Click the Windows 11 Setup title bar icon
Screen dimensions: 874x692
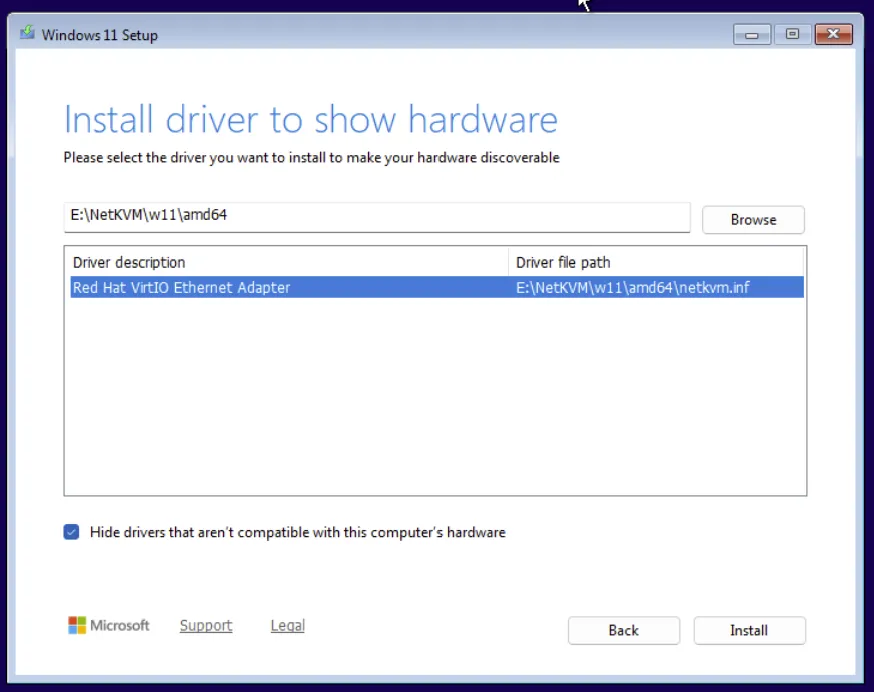27,33
